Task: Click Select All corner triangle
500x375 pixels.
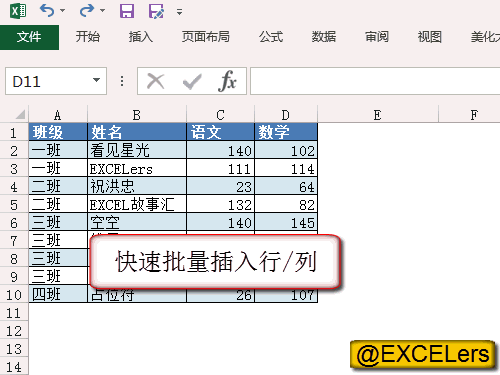Action: tap(20, 115)
